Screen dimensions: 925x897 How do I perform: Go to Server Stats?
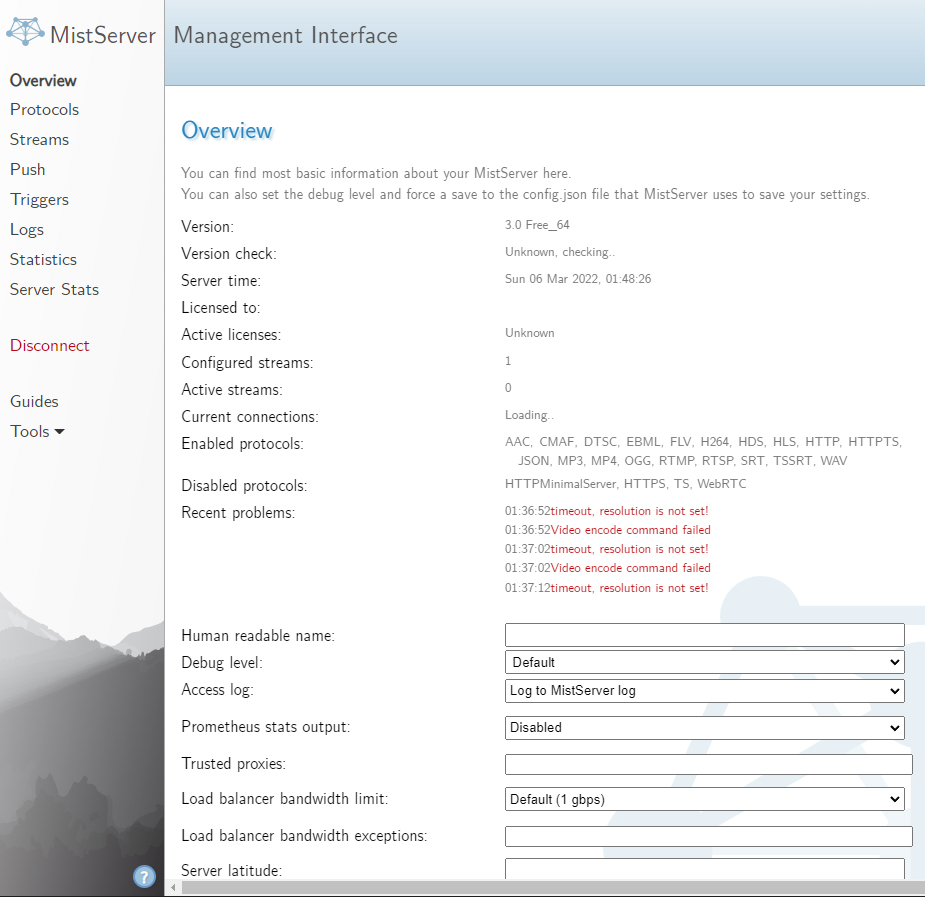tap(54, 290)
